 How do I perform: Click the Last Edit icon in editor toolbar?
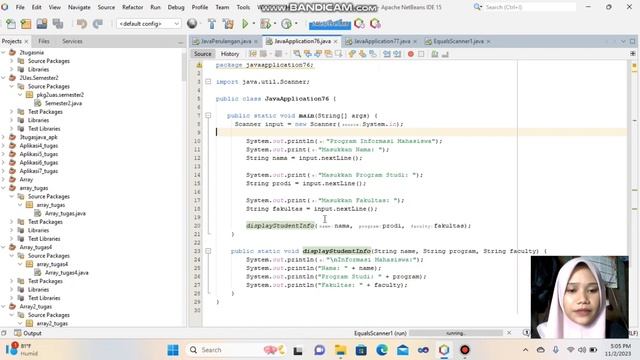253,54
